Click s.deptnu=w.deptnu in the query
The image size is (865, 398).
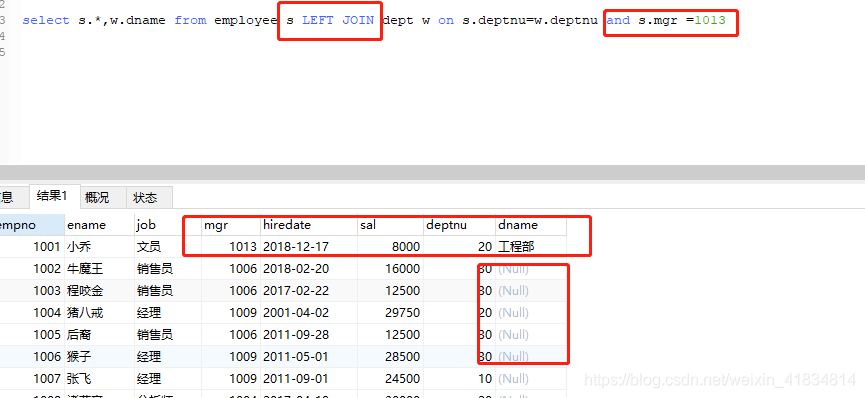[x=530, y=20]
